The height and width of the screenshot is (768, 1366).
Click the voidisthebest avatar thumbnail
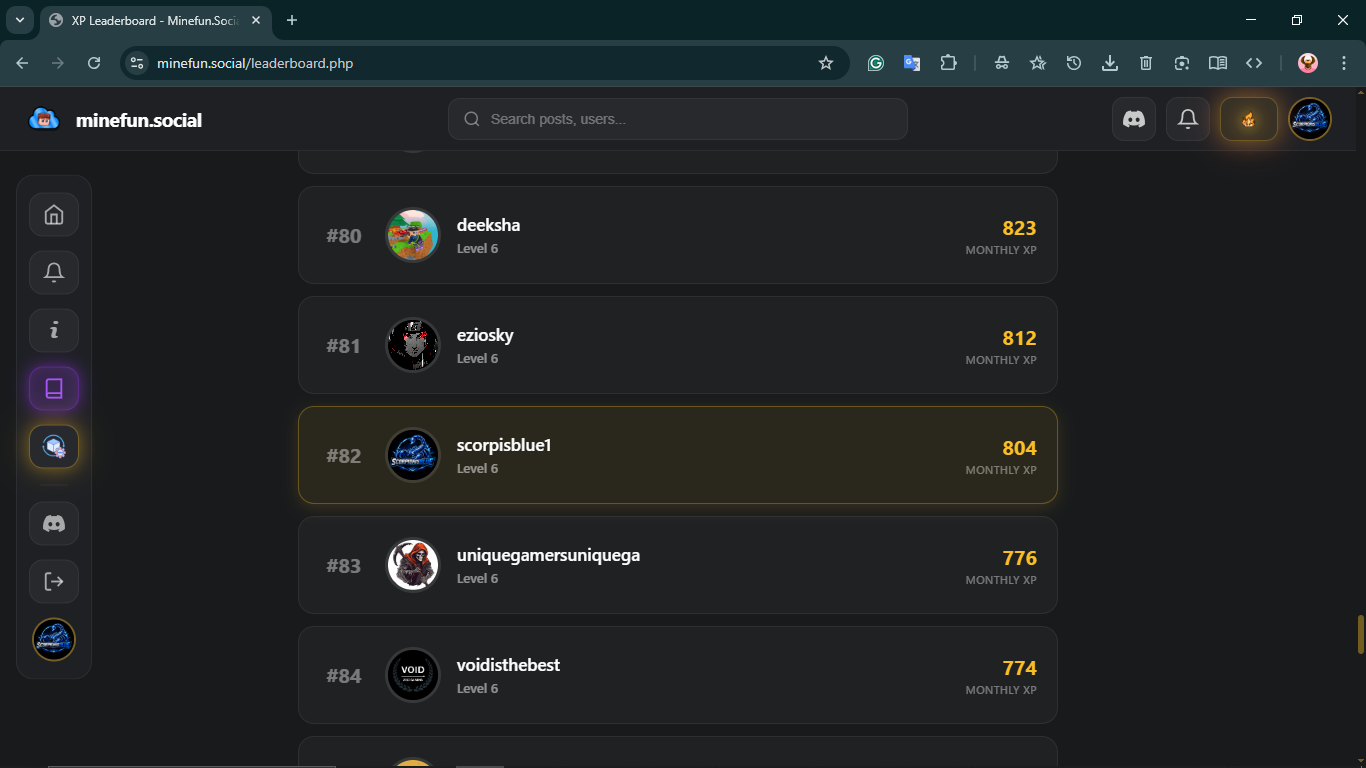(x=413, y=675)
